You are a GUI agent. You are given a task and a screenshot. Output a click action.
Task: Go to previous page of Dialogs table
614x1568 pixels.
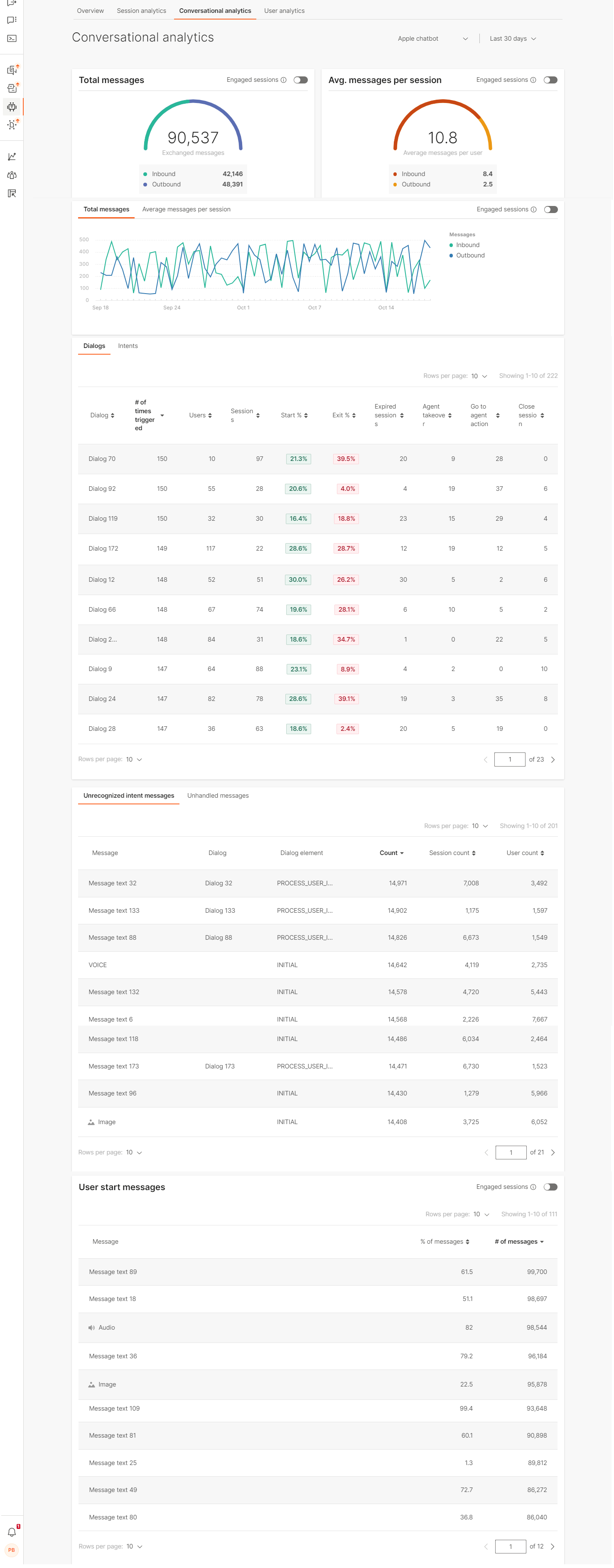tap(486, 759)
